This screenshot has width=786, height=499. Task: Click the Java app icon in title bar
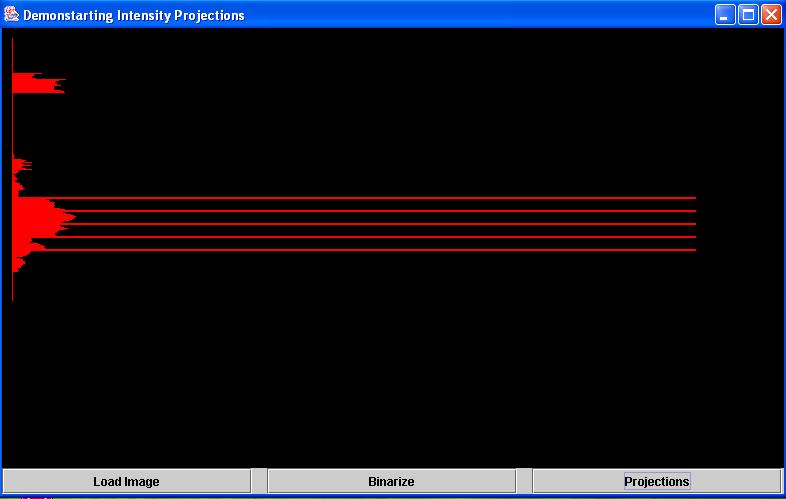click(x=11, y=15)
